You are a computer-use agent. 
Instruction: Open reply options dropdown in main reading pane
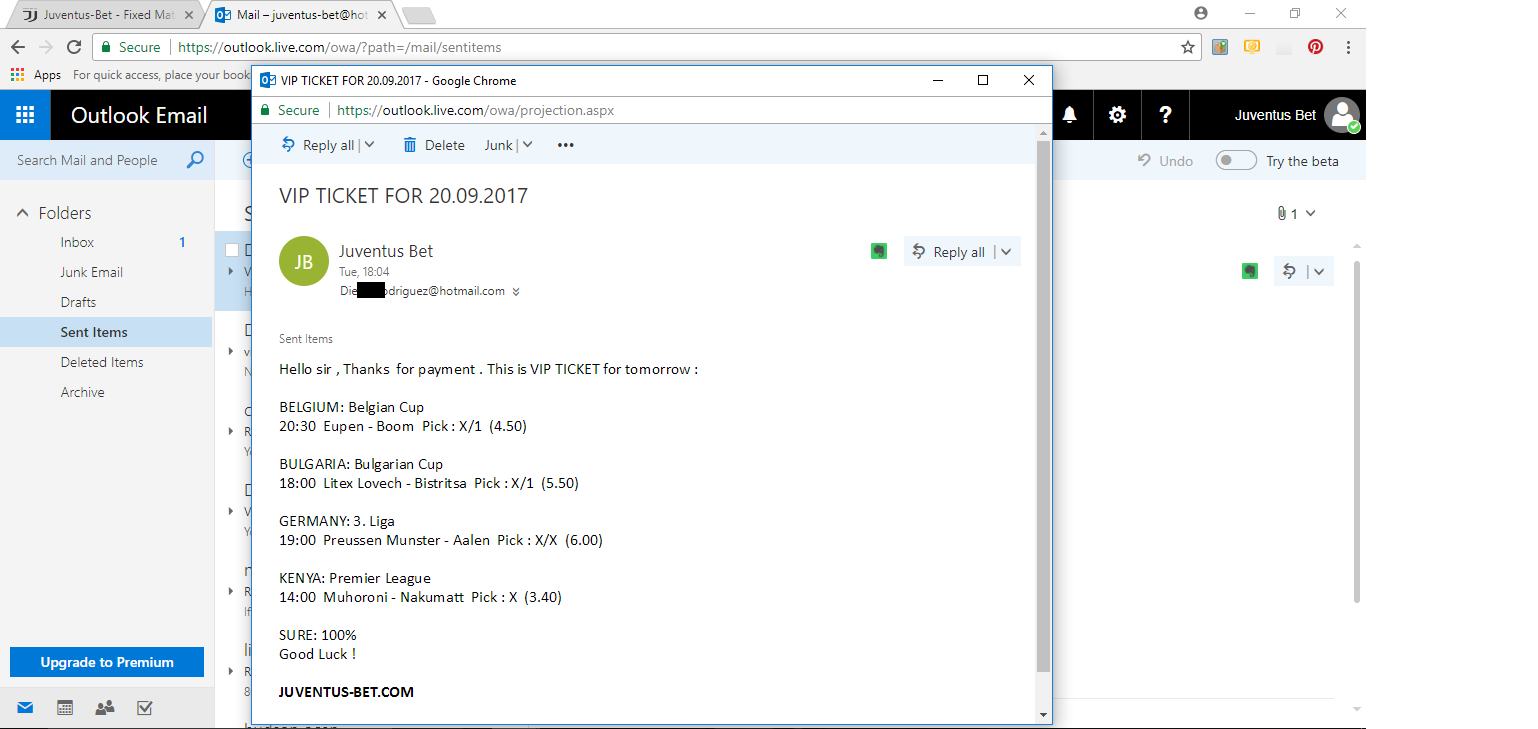coord(1319,271)
